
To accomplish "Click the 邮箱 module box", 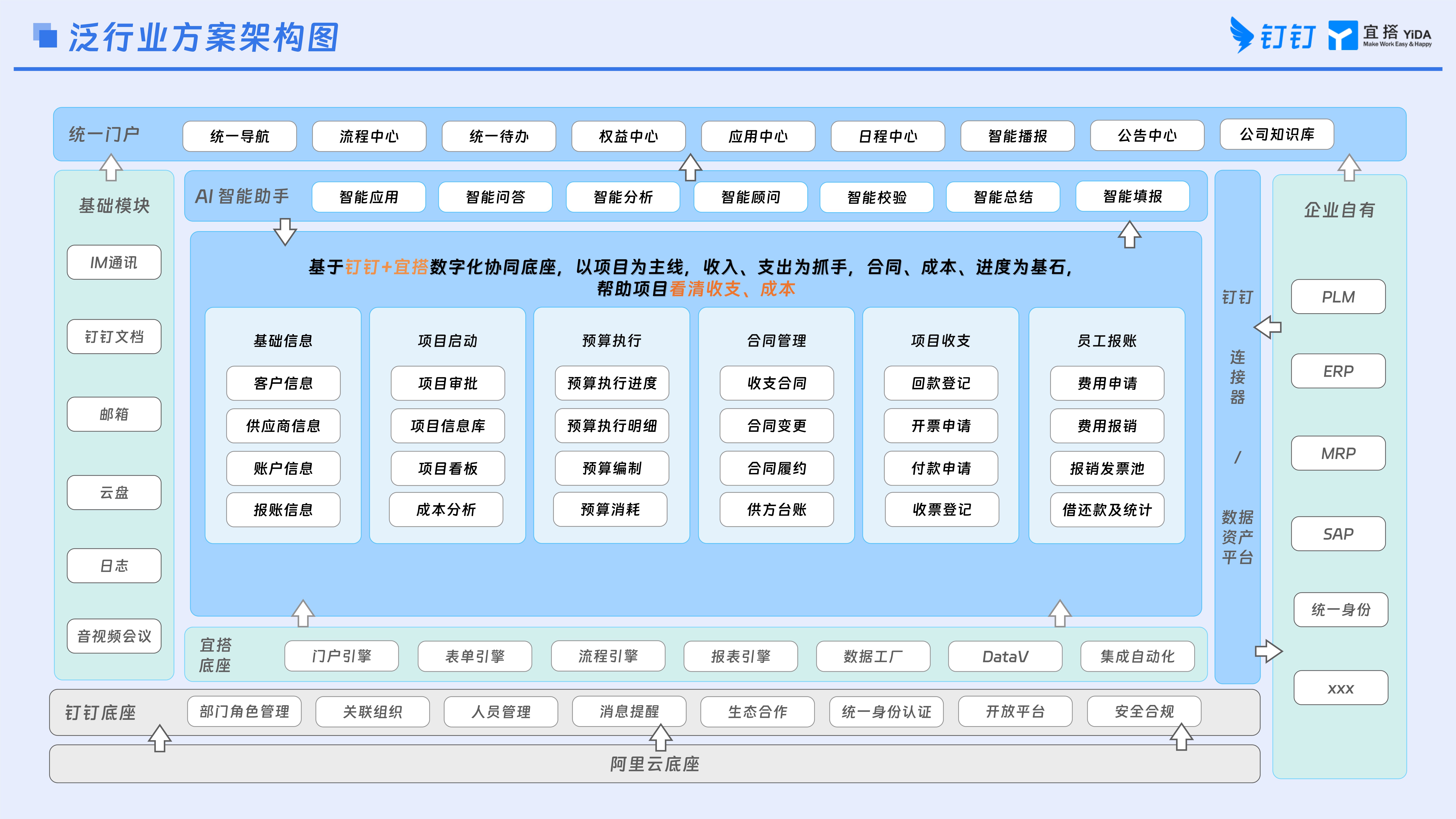I will tap(114, 414).
